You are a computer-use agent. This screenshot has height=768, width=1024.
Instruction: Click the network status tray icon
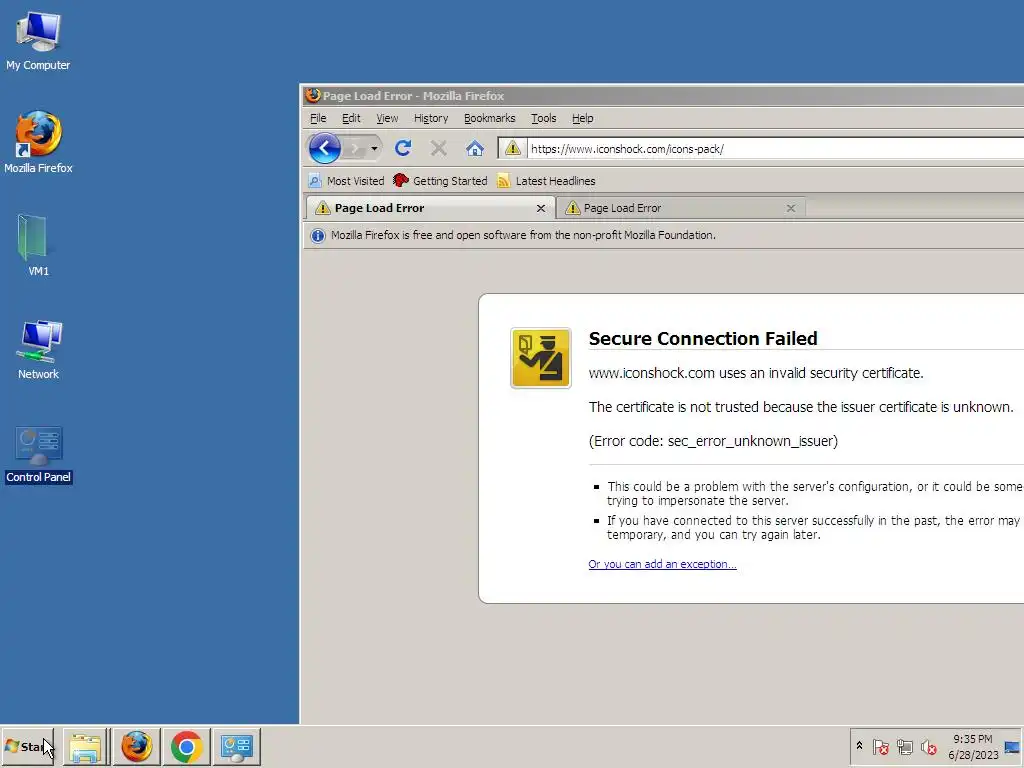tap(904, 746)
